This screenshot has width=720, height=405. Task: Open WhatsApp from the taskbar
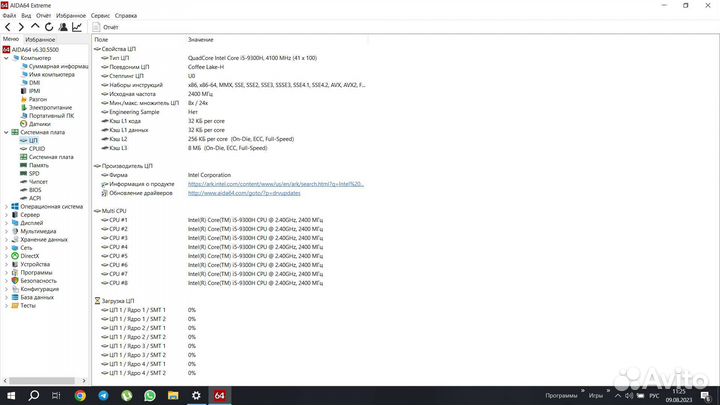coord(150,396)
